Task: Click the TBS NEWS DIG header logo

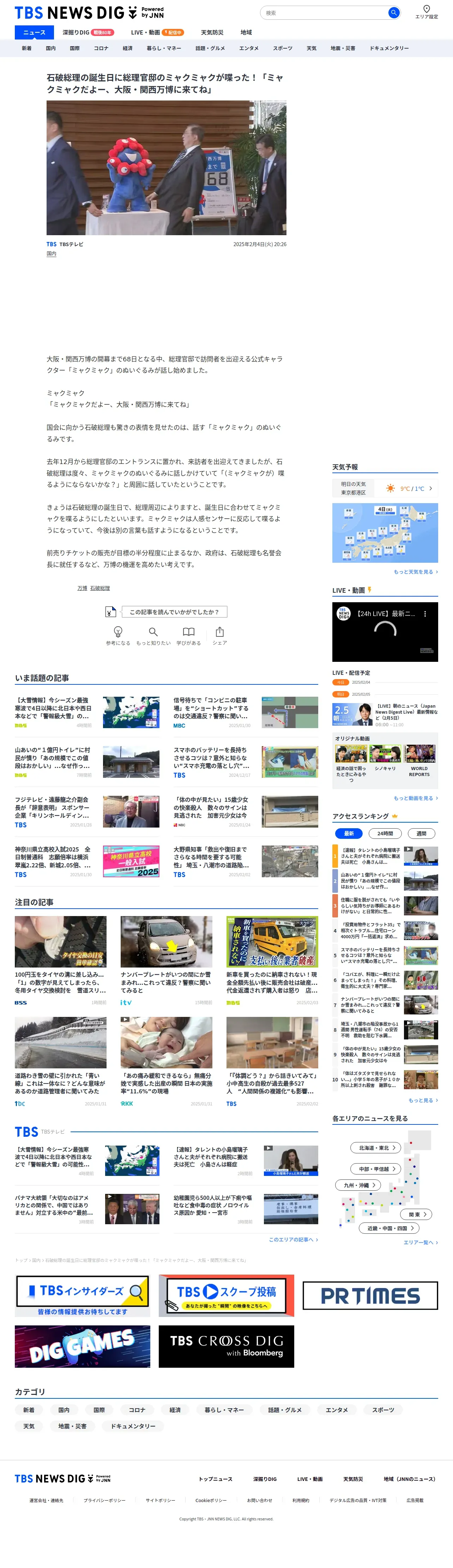Action: 89,13
